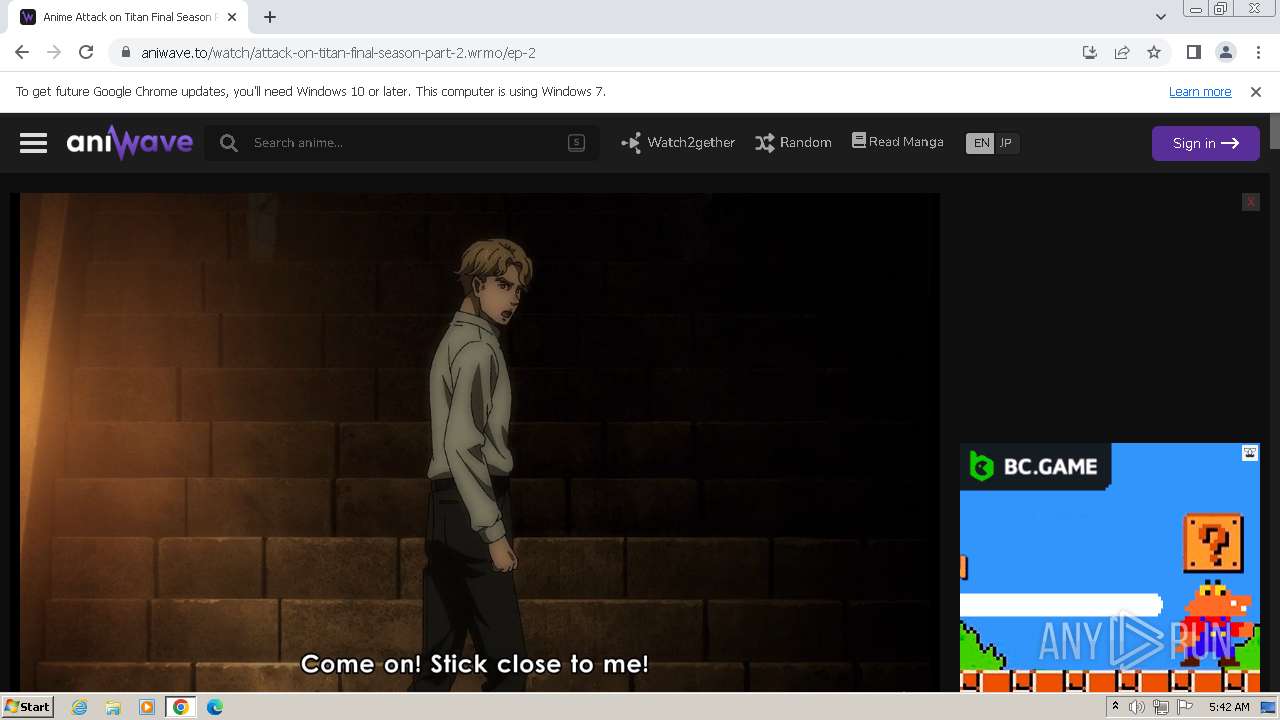Image resolution: width=1280 pixels, height=720 pixels.
Task: Open a new browser tab
Action: pos(270,17)
